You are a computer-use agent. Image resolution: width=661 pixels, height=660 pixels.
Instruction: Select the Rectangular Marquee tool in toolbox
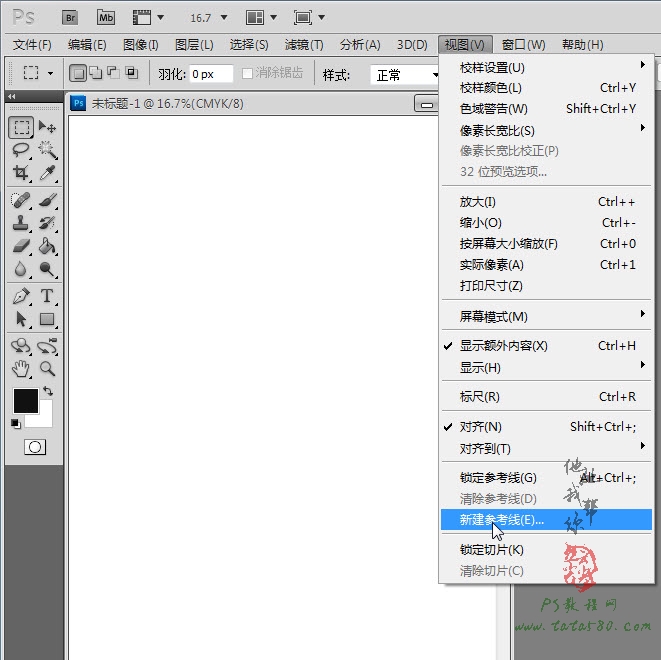coord(21,127)
